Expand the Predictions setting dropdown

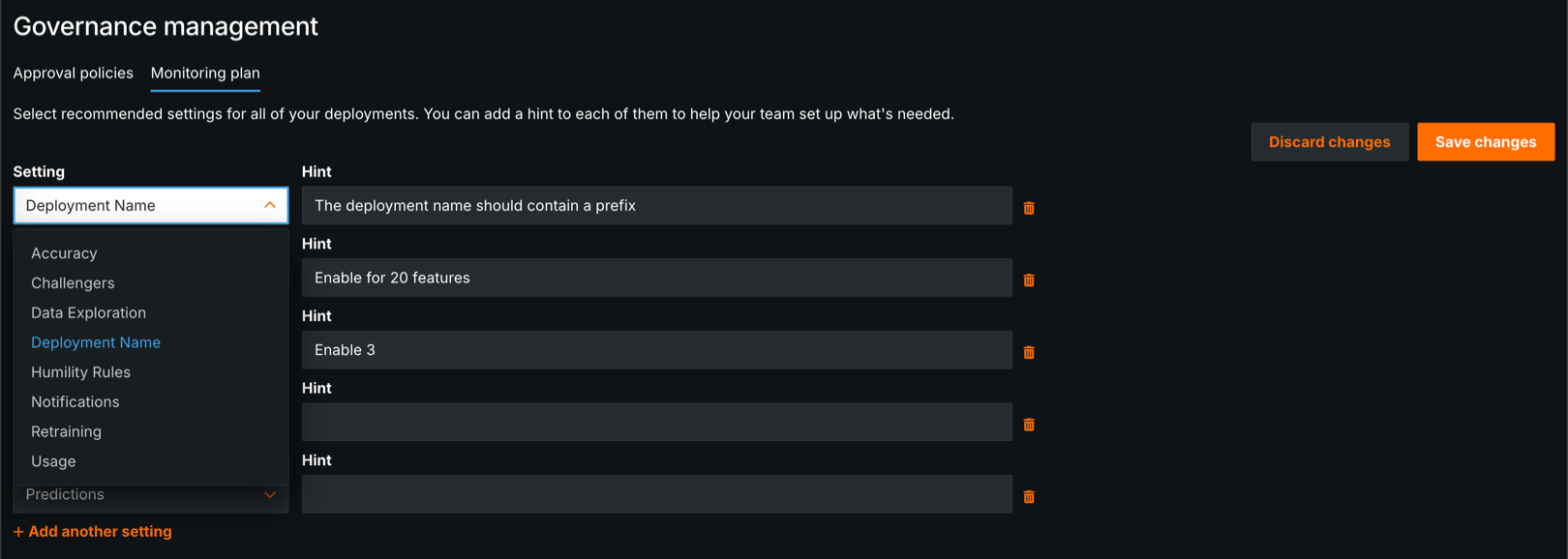pos(270,495)
